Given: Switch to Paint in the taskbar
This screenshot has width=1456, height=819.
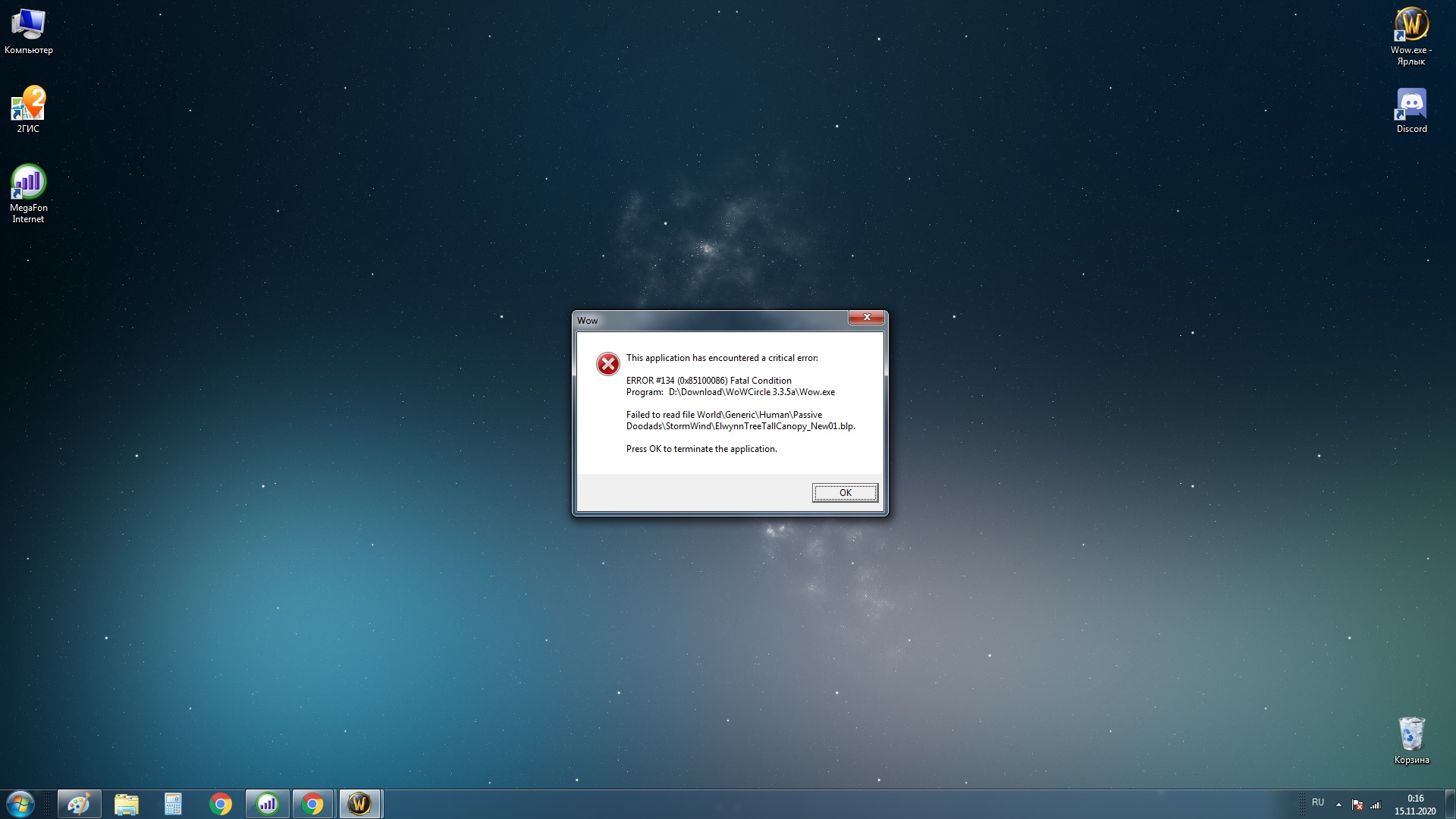Looking at the screenshot, I should (79, 804).
